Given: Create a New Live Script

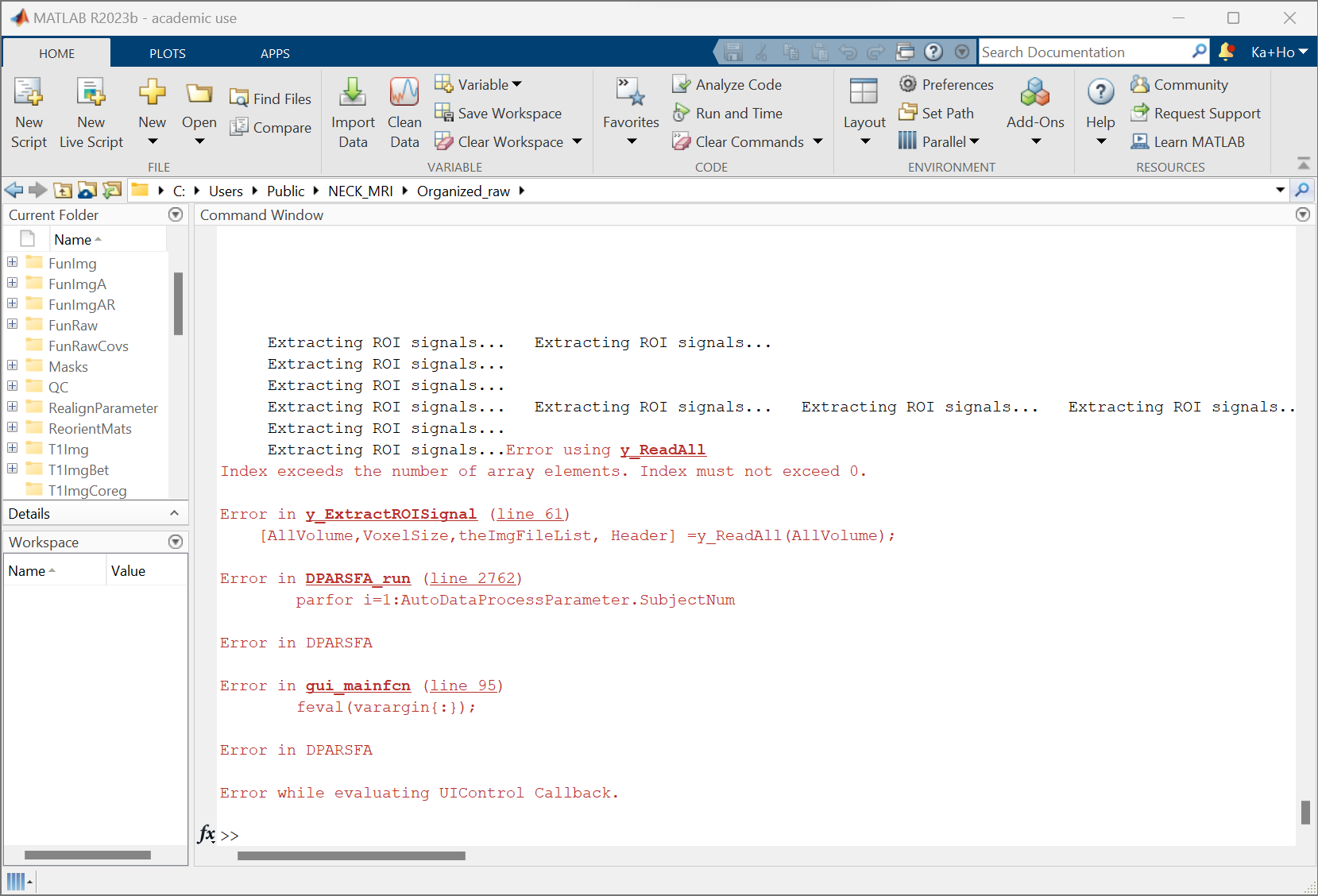Looking at the screenshot, I should 91,113.
